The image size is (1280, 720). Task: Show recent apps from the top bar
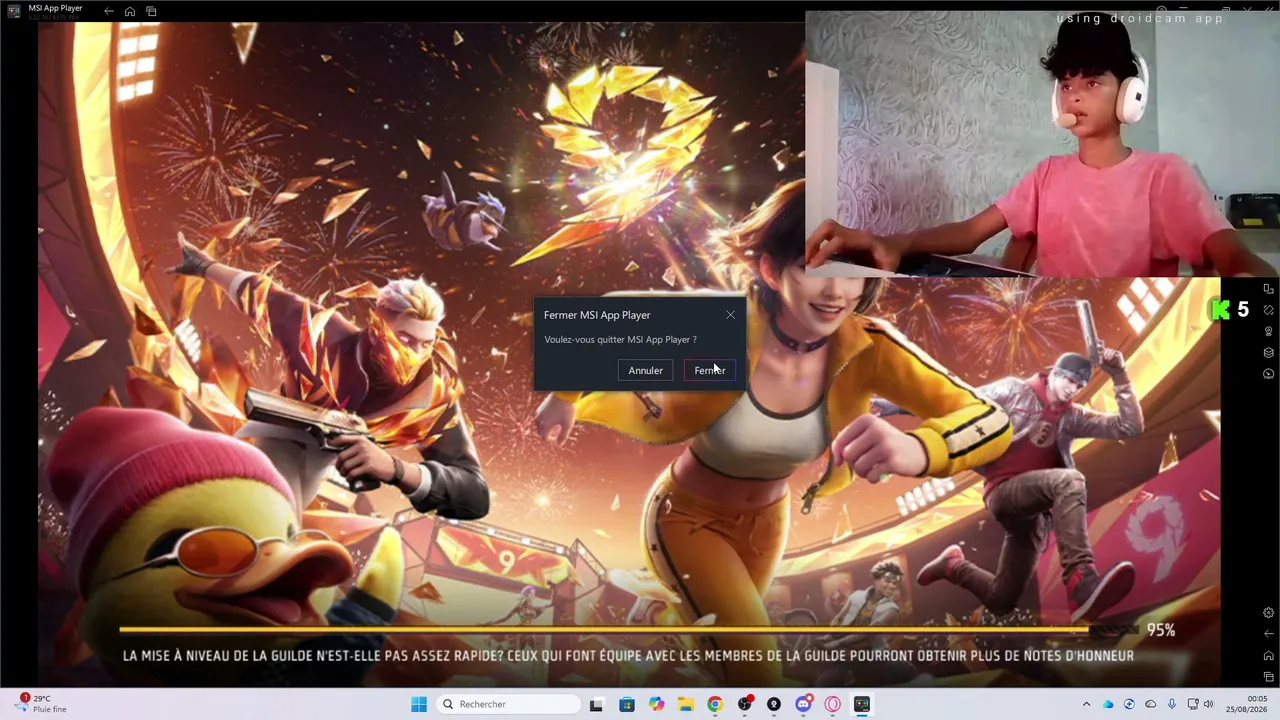click(x=151, y=11)
